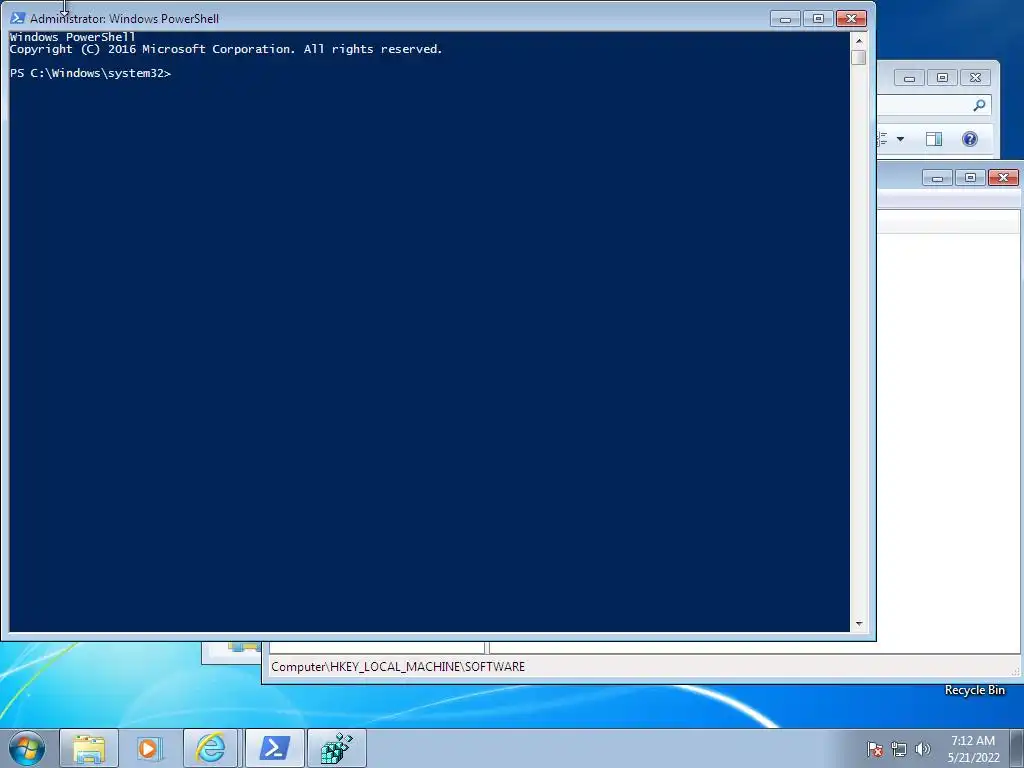Minimize the PowerShell window

[786, 19]
